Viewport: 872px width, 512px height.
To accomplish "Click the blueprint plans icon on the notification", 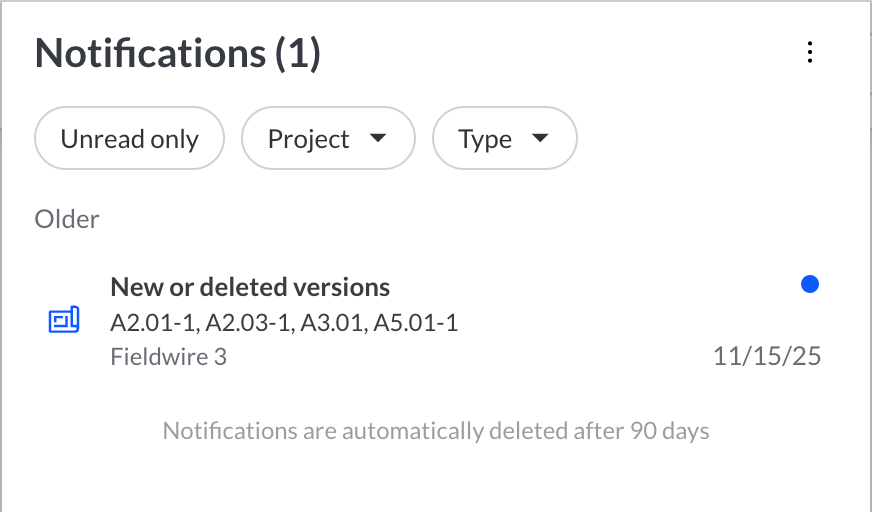I will coord(64,321).
